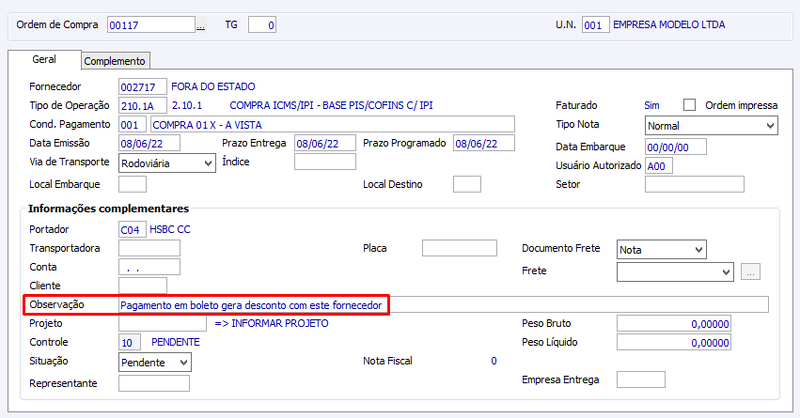Click the ellipsis button next to Frete
The height and width of the screenshot is (418, 800).
click(x=751, y=272)
